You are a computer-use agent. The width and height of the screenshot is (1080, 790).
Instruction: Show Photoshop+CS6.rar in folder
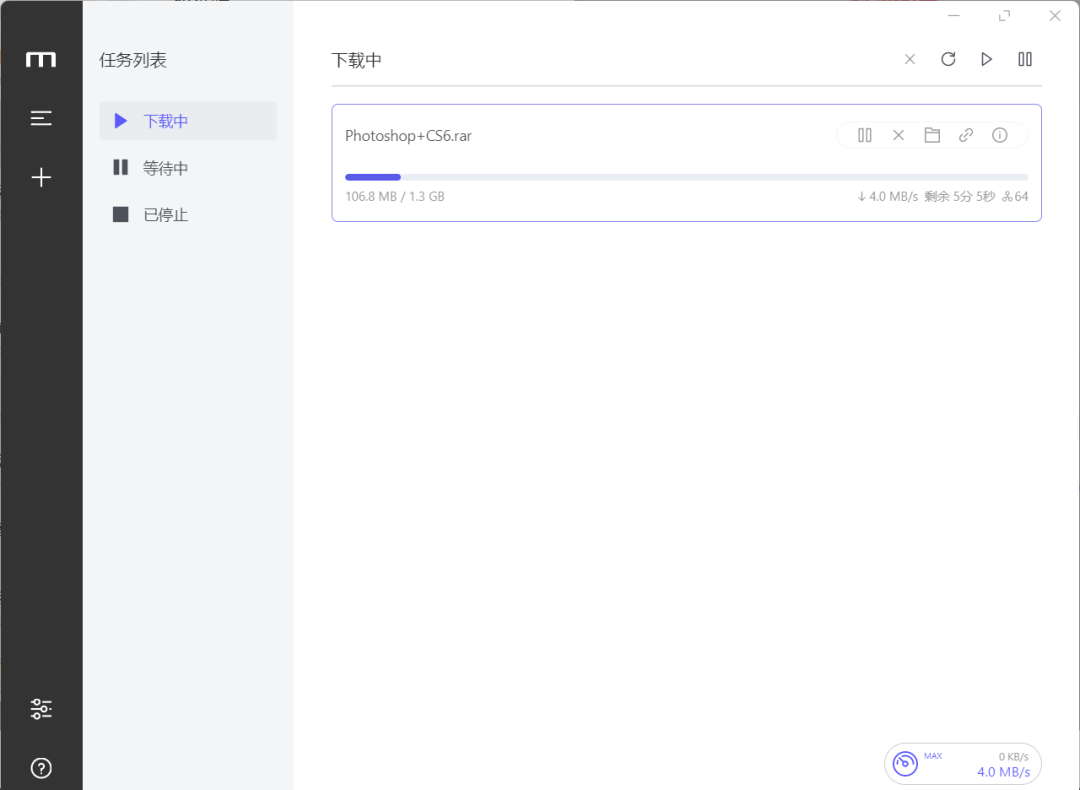point(932,135)
